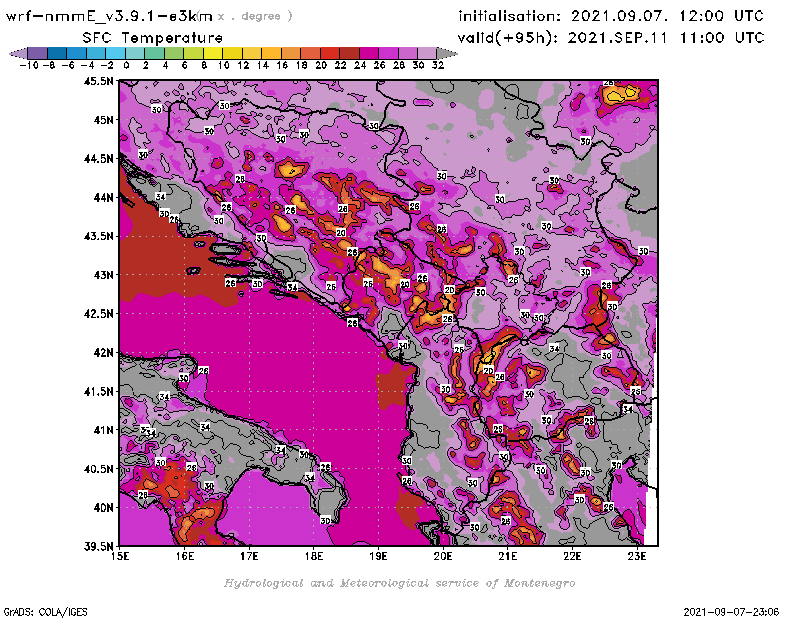800x618 pixels.
Task: Click the SFC Temperature legend title
Action: pos(151,37)
